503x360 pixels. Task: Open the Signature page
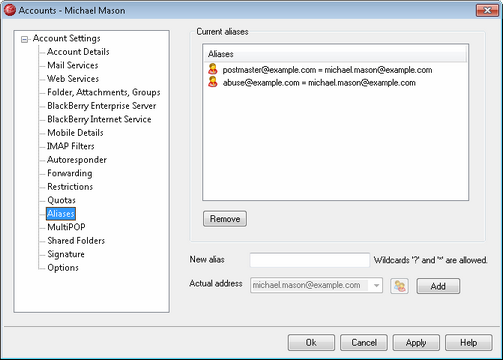66,254
